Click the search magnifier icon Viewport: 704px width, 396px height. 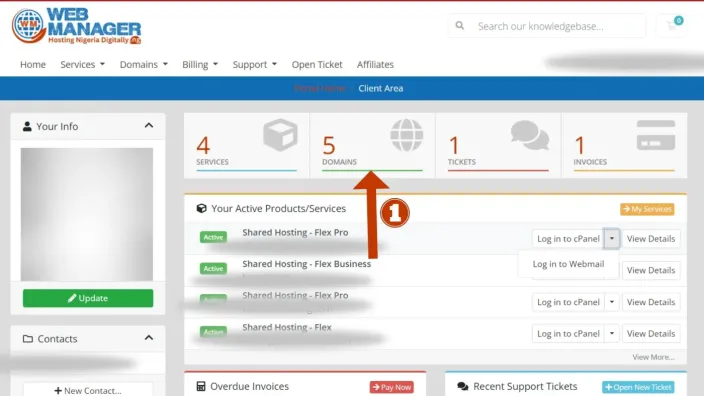tap(460, 26)
